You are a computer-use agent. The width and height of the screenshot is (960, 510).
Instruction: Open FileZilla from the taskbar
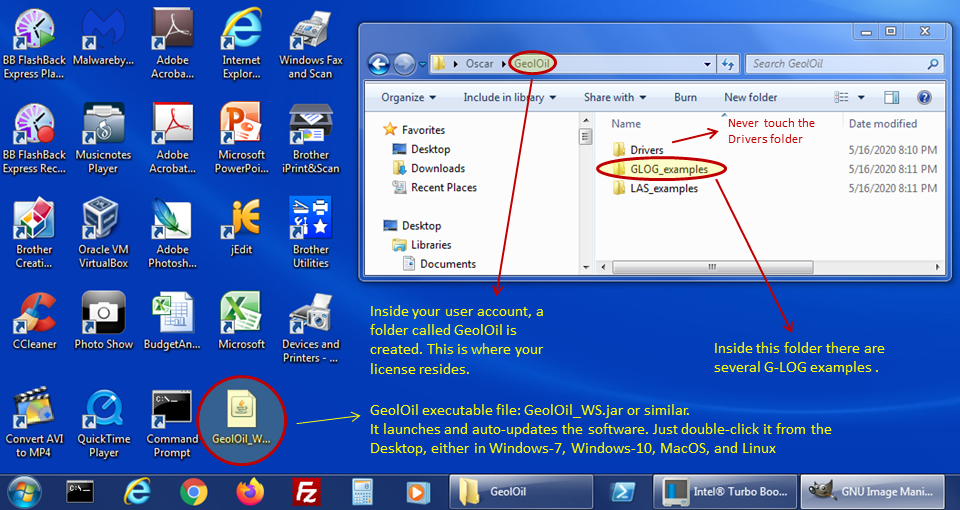click(x=305, y=492)
